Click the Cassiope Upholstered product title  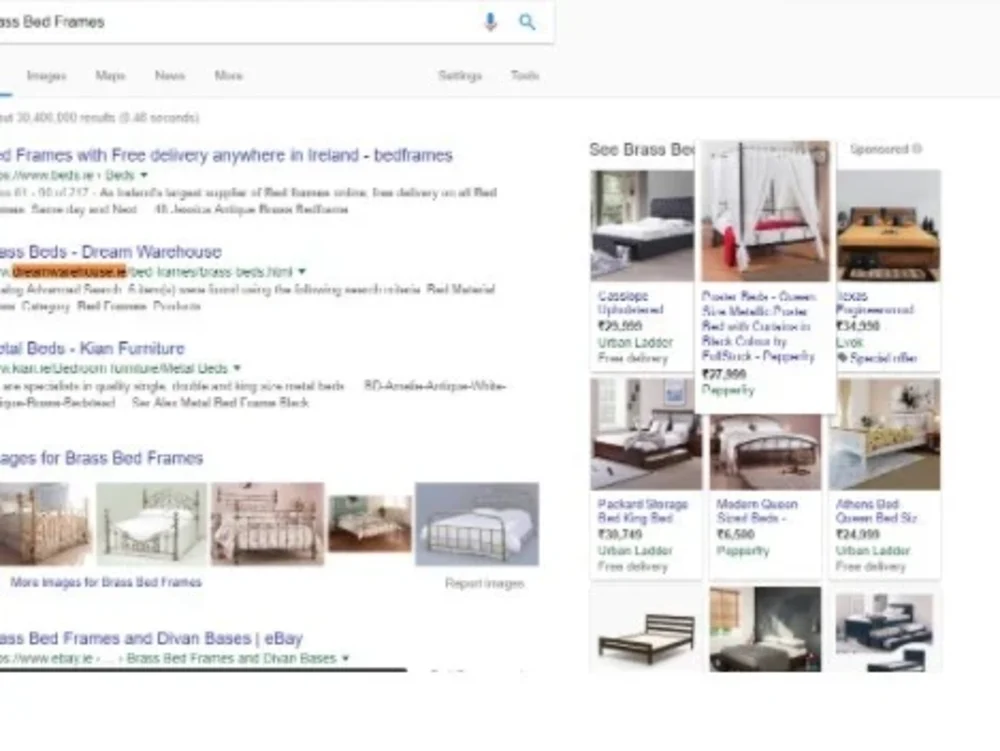631,303
